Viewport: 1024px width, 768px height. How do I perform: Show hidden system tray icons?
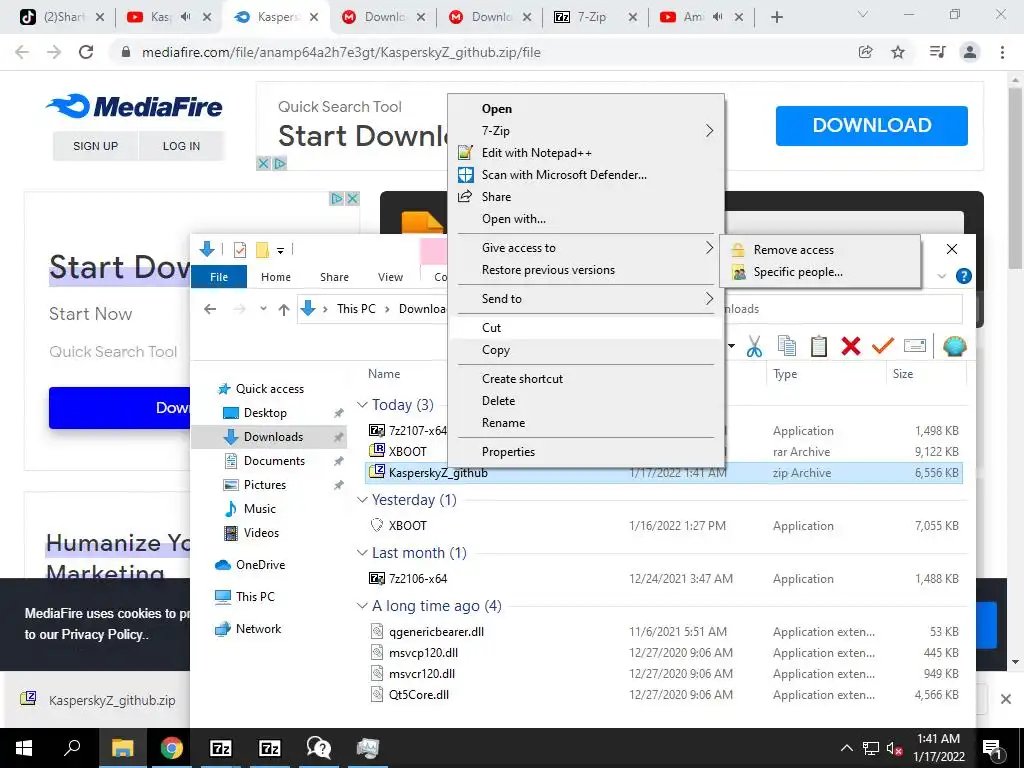pos(846,748)
